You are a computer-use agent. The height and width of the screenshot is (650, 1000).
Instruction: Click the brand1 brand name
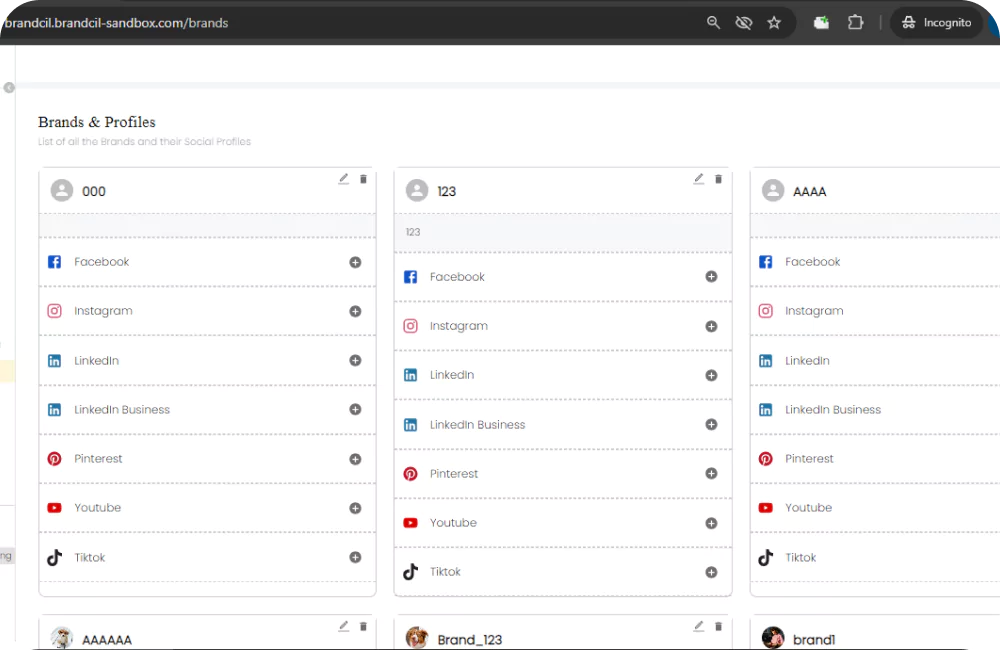click(x=814, y=640)
